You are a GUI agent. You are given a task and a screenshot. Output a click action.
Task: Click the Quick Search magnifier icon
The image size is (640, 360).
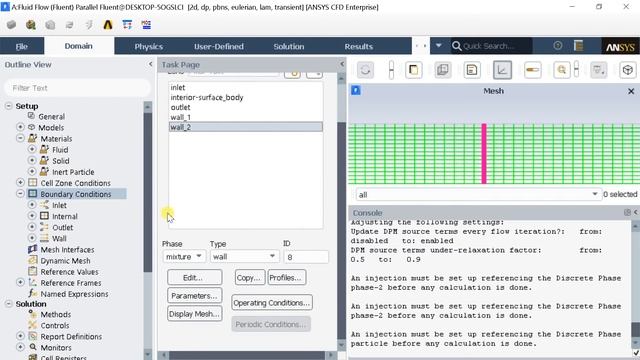[x=456, y=46]
